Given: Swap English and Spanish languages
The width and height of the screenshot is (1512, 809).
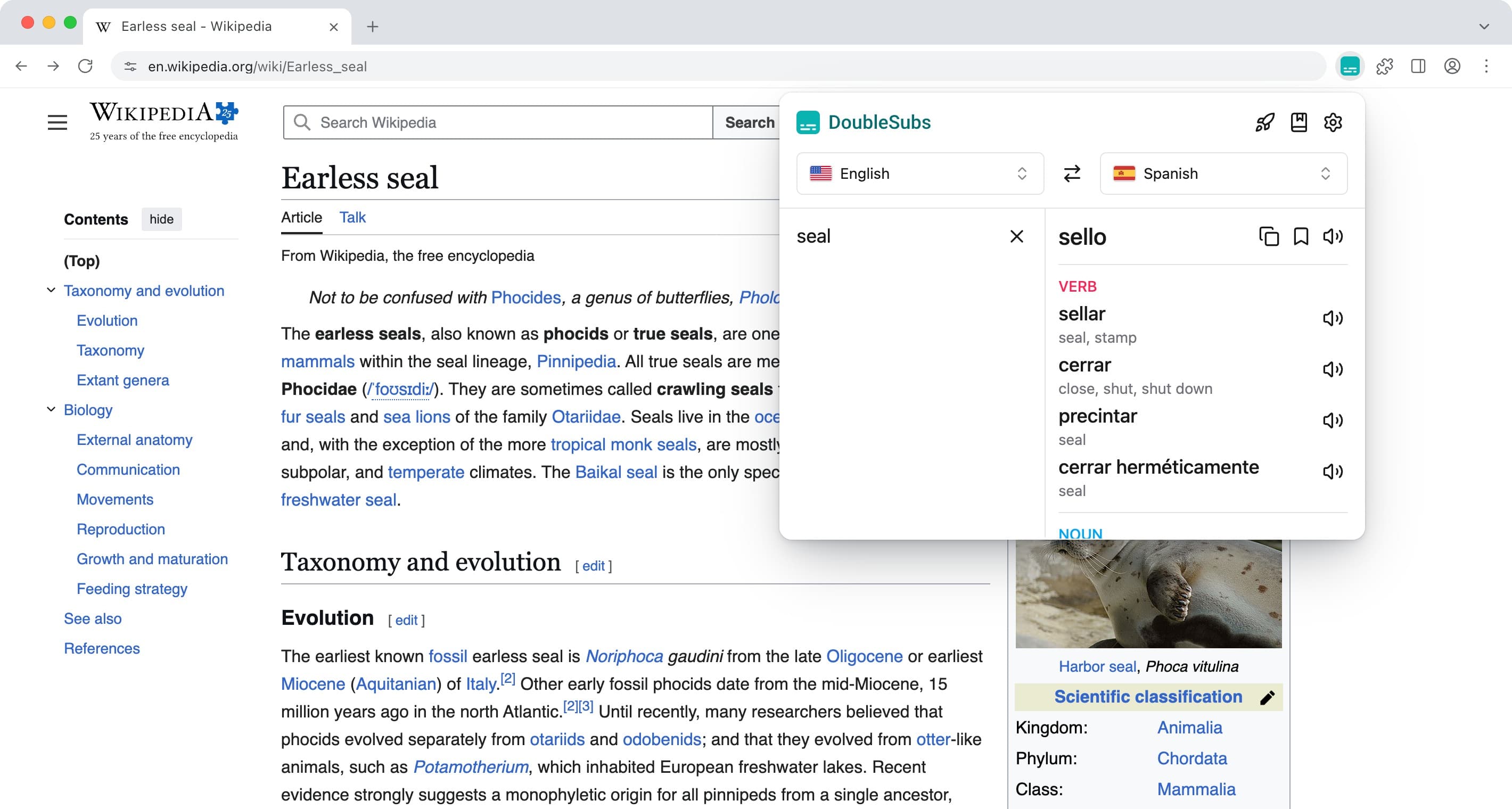Looking at the screenshot, I should (x=1072, y=173).
